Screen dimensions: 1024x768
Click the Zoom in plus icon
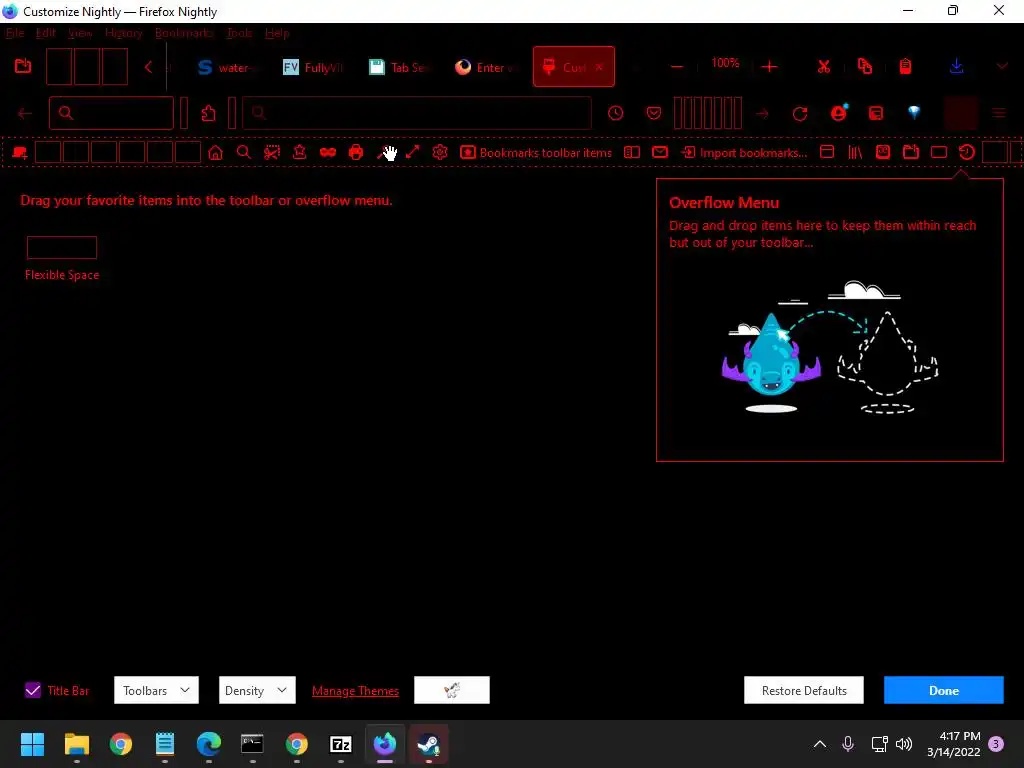pyautogui.click(x=769, y=67)
